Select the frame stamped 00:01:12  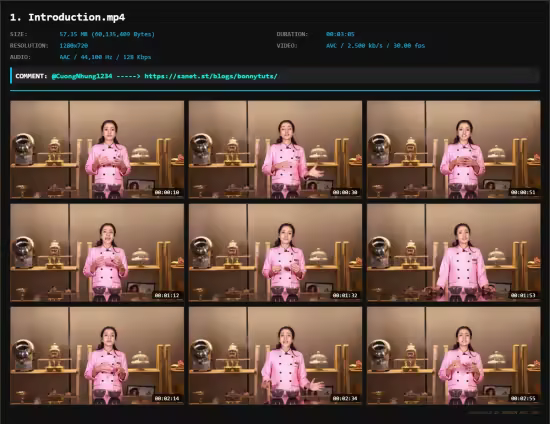[x=97, y=253]
